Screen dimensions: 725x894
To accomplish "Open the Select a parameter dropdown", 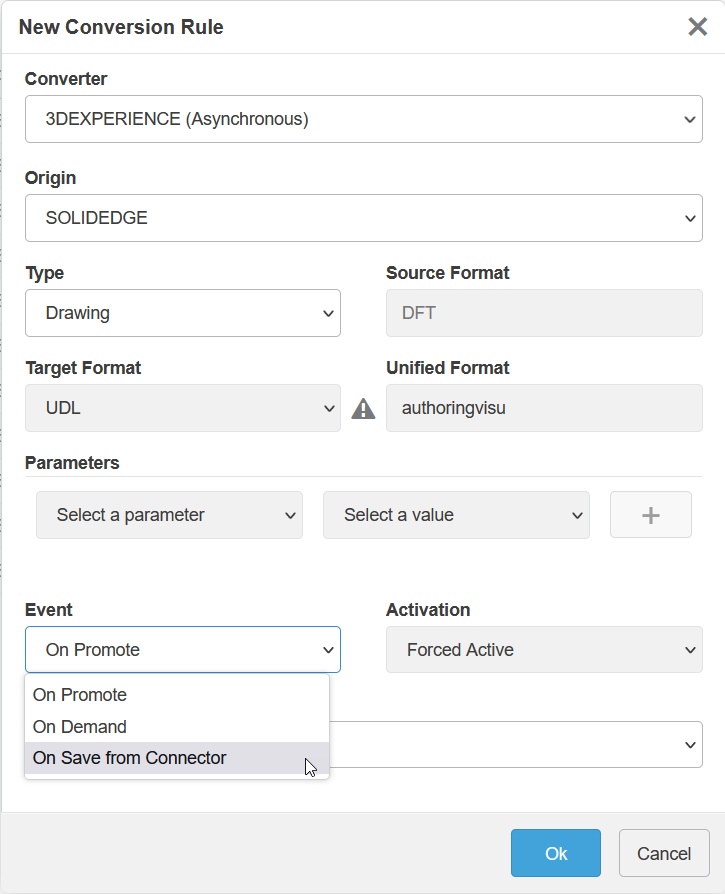I will [169, 515].
